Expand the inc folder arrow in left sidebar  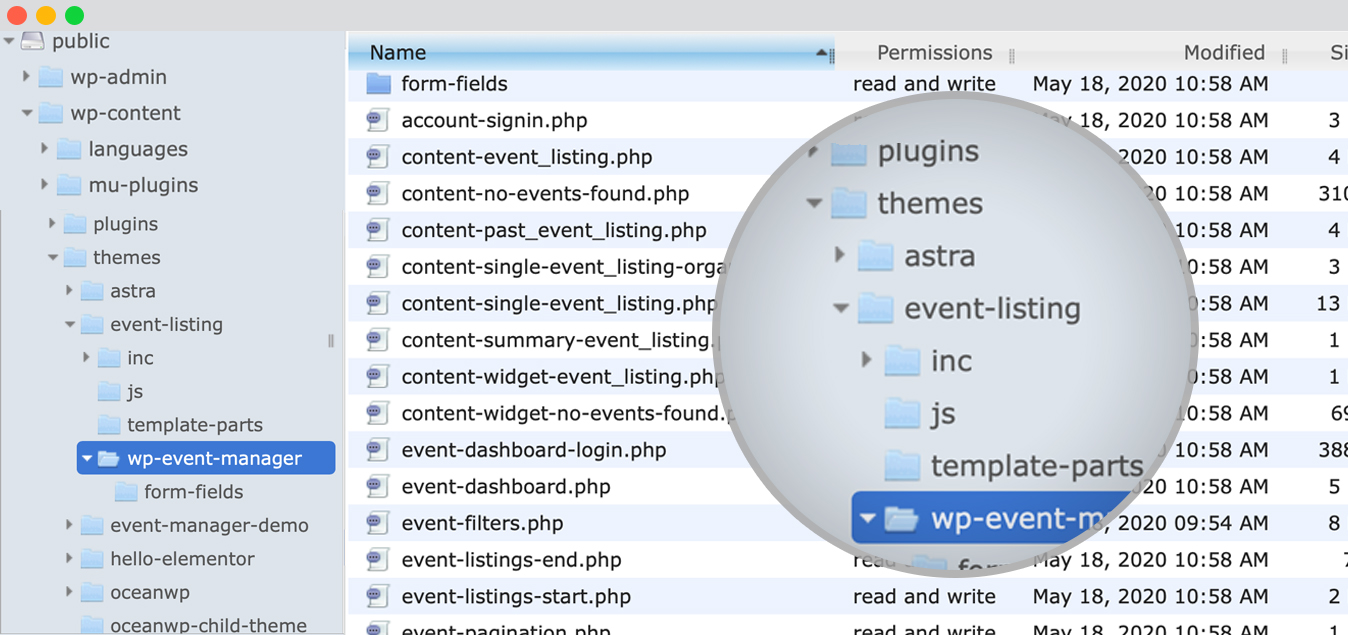tap(86, 358)
